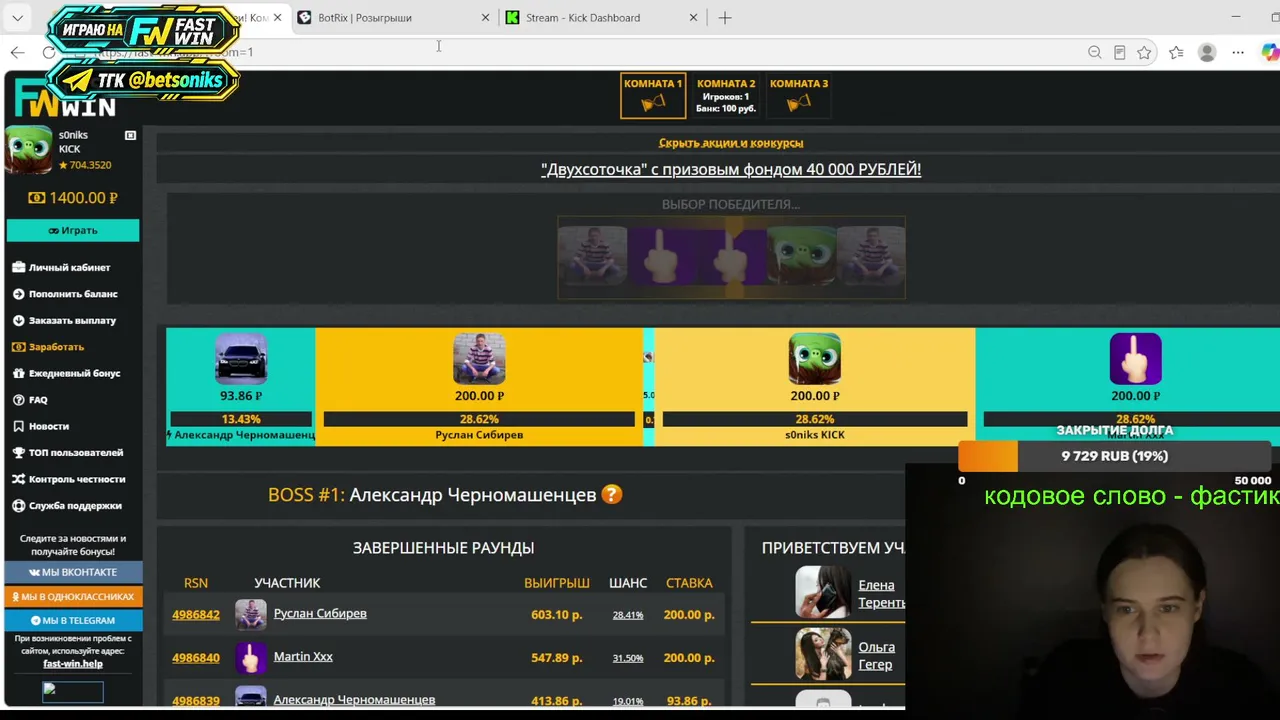
Task: Open the browser three-dot settings menu
Action: pos(1238,52)
